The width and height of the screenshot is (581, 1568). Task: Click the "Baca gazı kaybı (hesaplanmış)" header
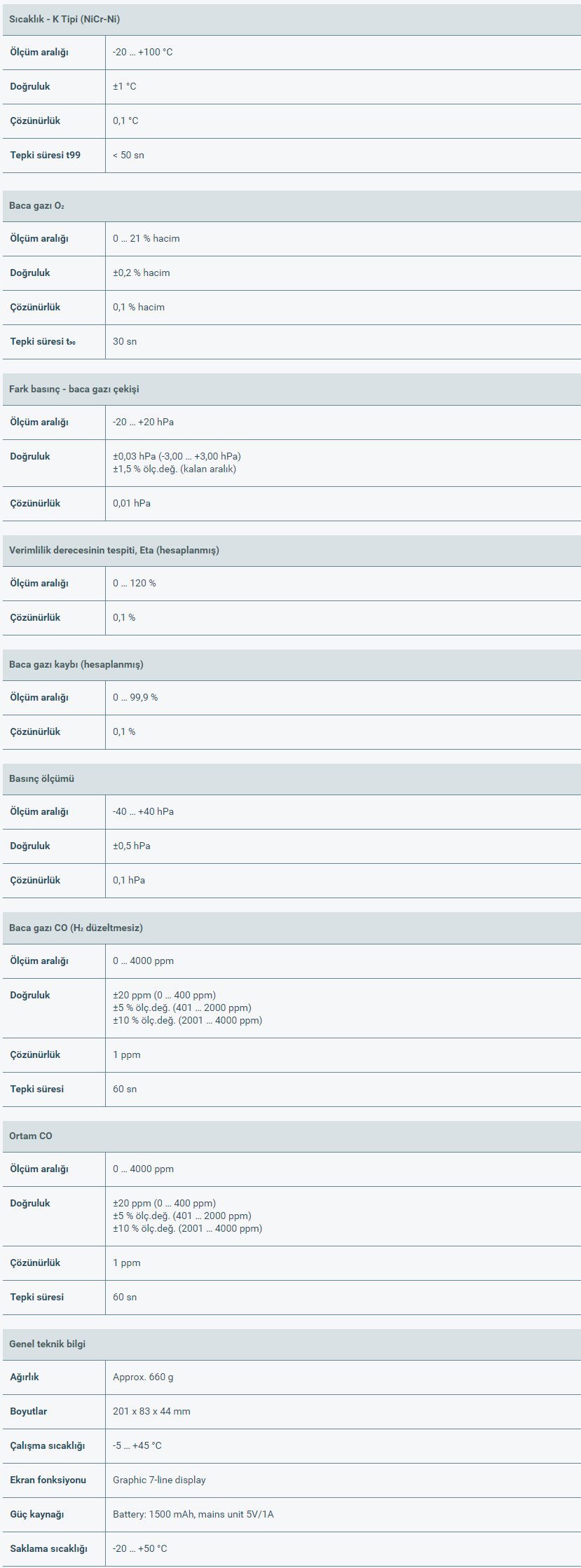pyautogui.click(x=76, y=665)
